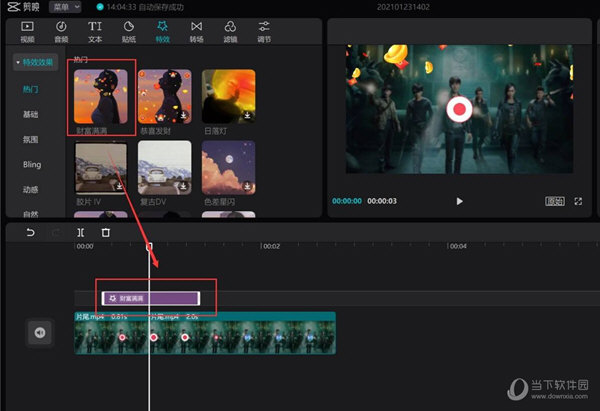
Task: Toggle the 原始 aspect ratio button
Action: tap(554, 201)
